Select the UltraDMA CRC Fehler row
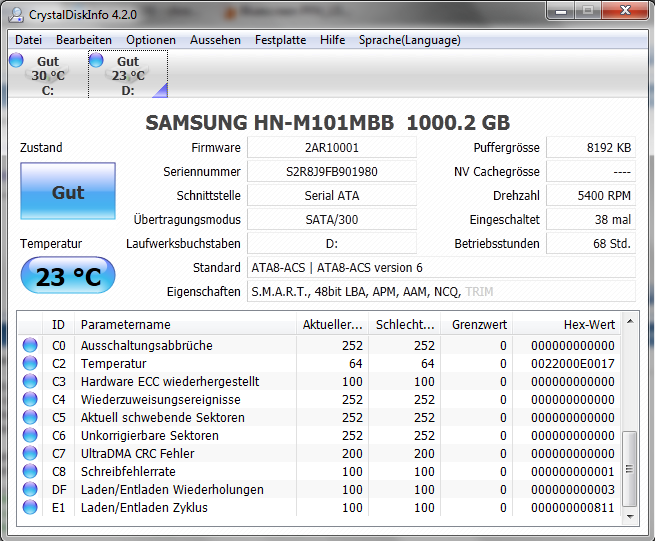Viewport: 655px width, 541px height. tap(319, 453)
